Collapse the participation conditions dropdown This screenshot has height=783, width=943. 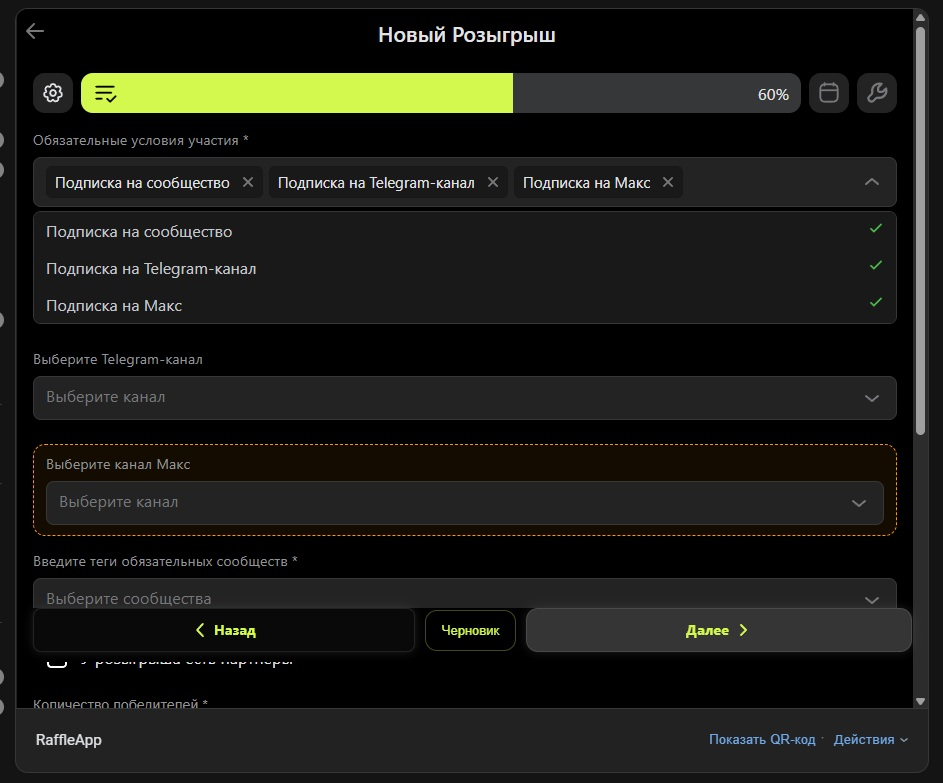[871, 182]
